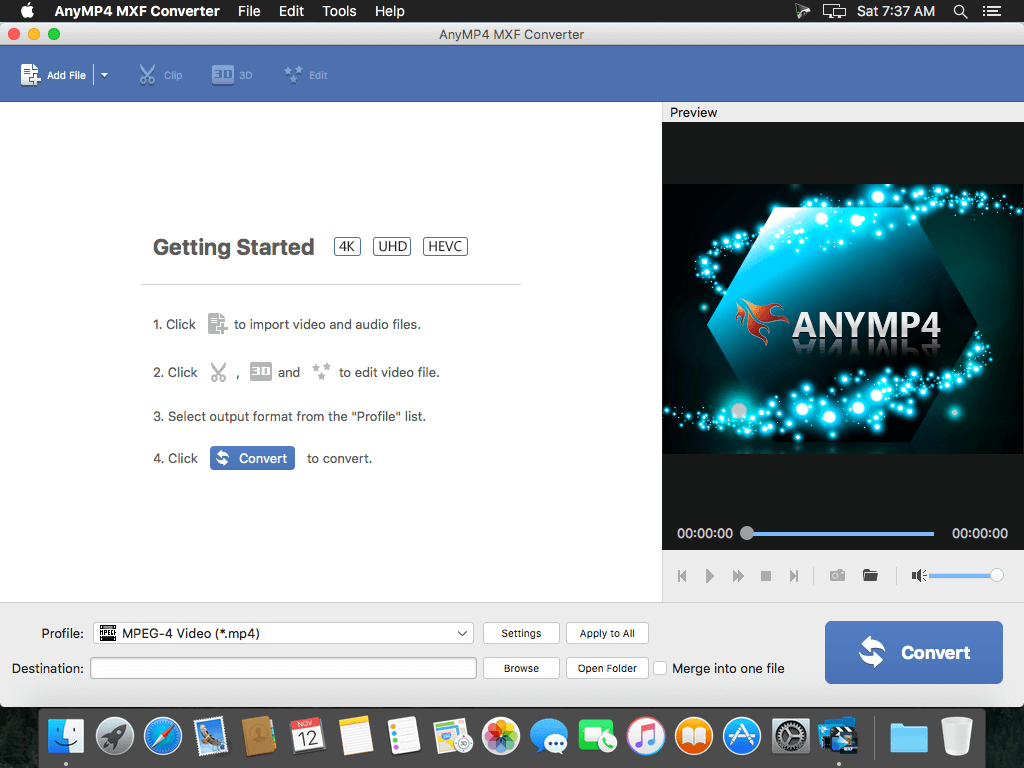This screenshot has height=768, width=1024.
Task: Open the File menu
Action: [x=249, y=11]
